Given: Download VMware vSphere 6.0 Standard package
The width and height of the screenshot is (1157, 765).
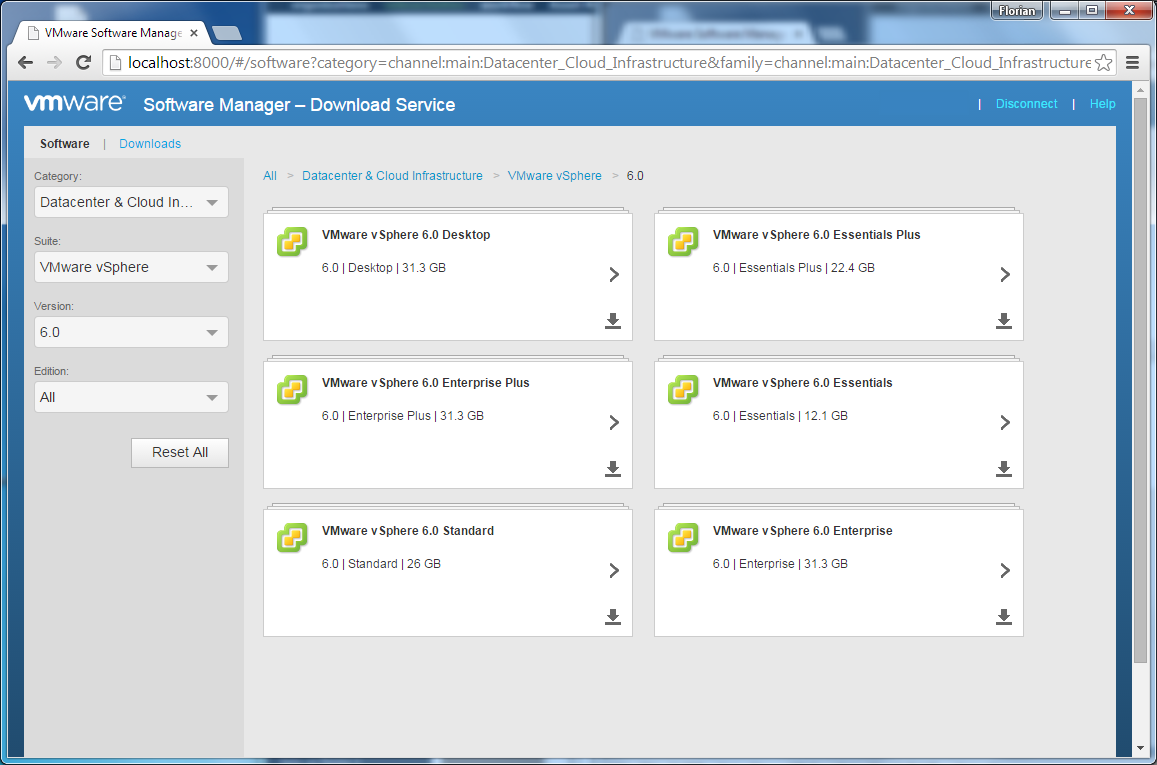Looking at the screenshot, I should [x=612, y=617].
